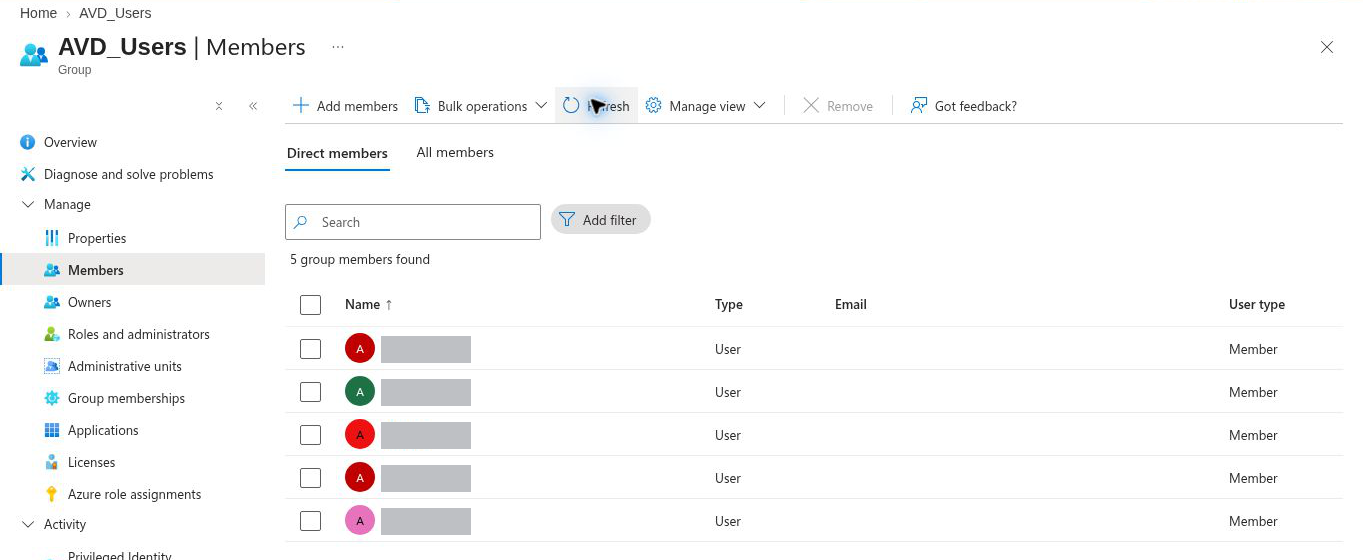
Task: Select the Direct members tab
Action: point(337,153)
